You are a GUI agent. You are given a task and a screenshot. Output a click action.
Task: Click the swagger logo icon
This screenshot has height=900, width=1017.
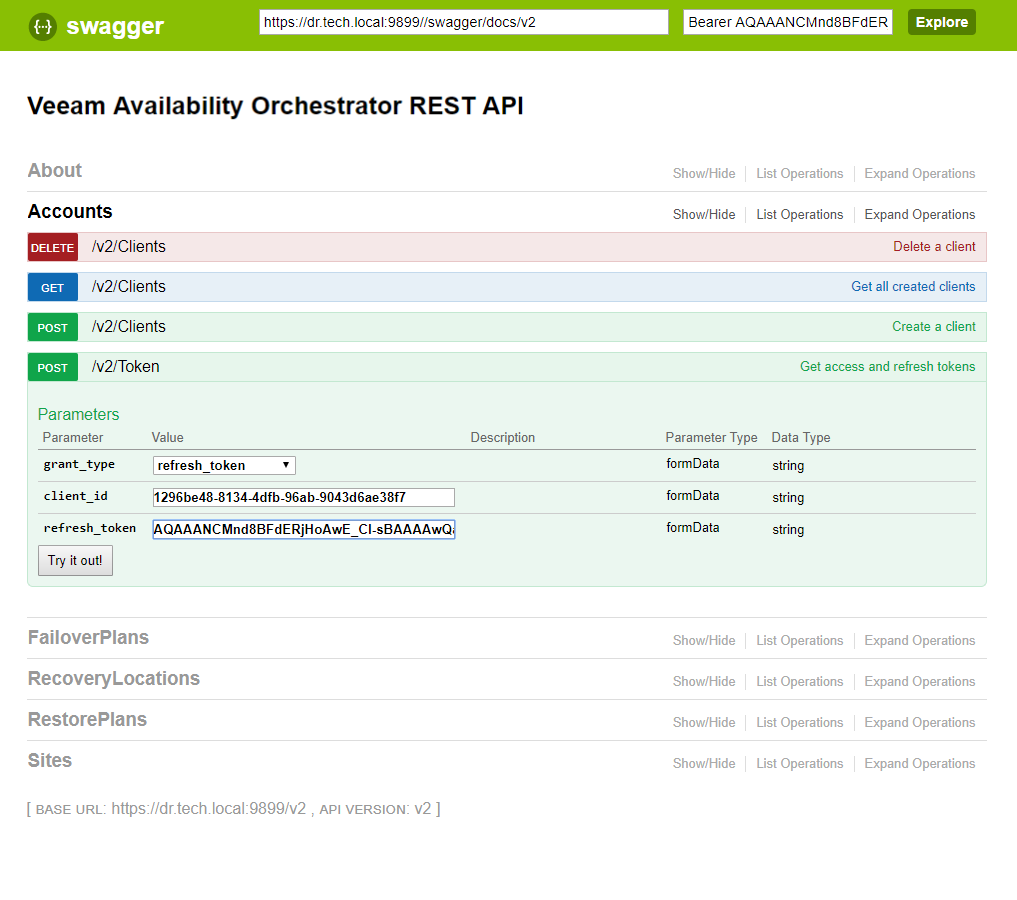point(43,27)
